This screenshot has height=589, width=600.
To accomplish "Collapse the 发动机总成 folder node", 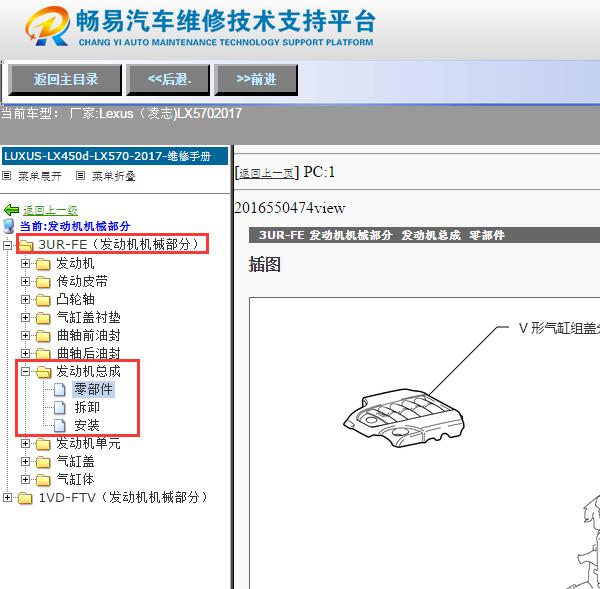I will pos(25,371).
